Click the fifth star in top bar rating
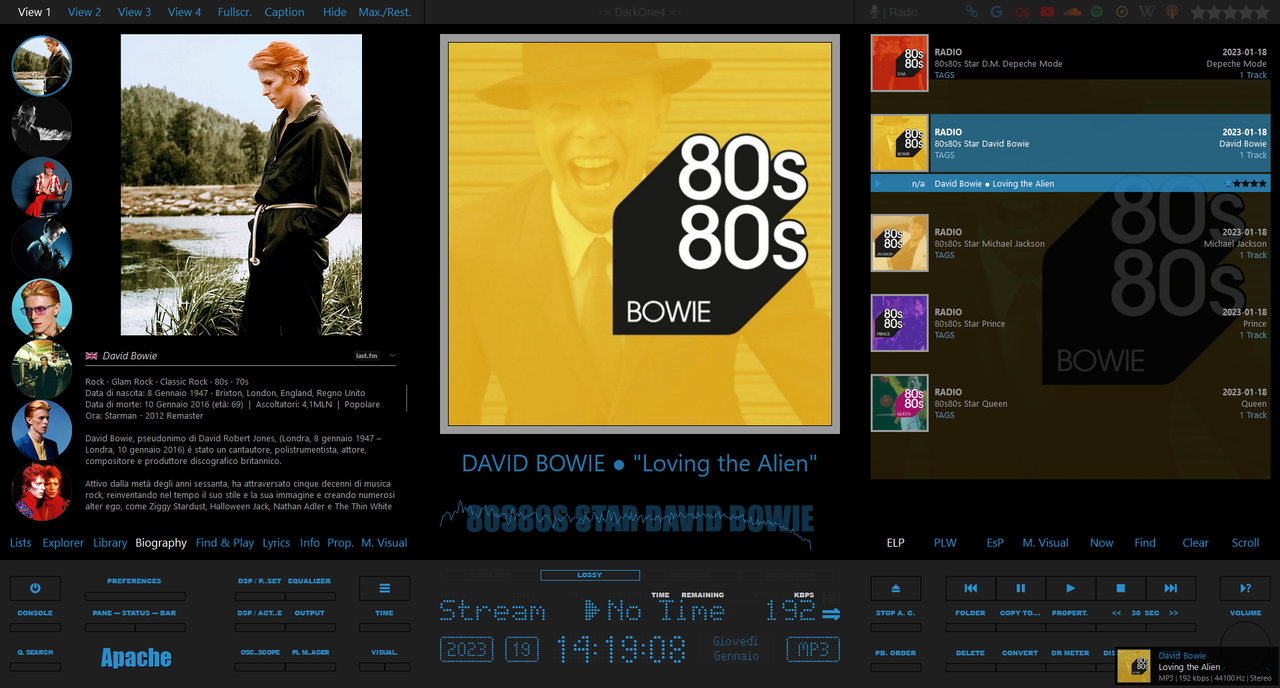The height and width of the screenshot is (688, 1280). [x=1262, y=12]
